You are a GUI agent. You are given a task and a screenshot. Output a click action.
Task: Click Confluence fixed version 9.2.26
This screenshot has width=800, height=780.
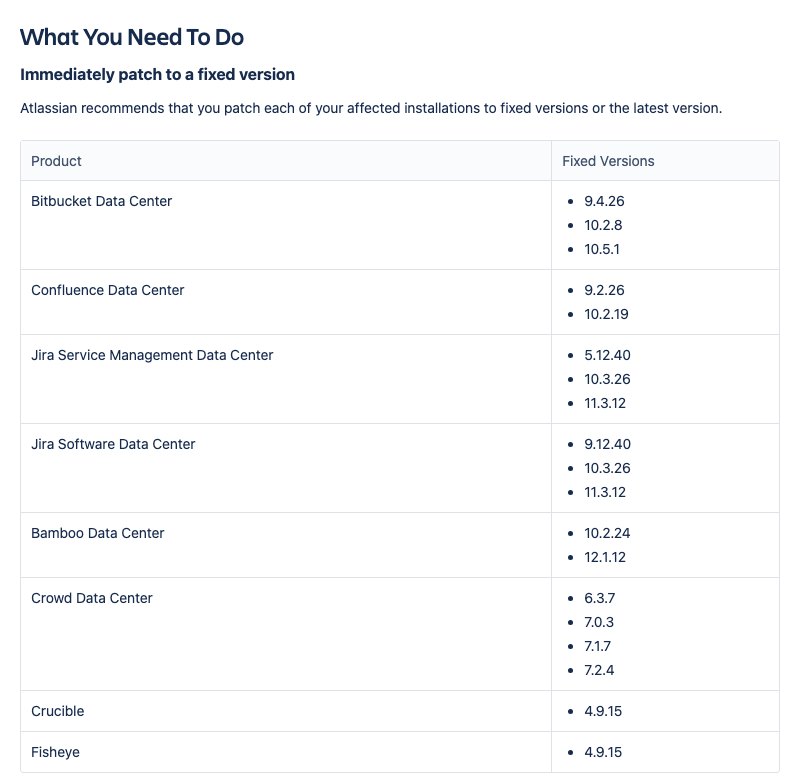604,290
